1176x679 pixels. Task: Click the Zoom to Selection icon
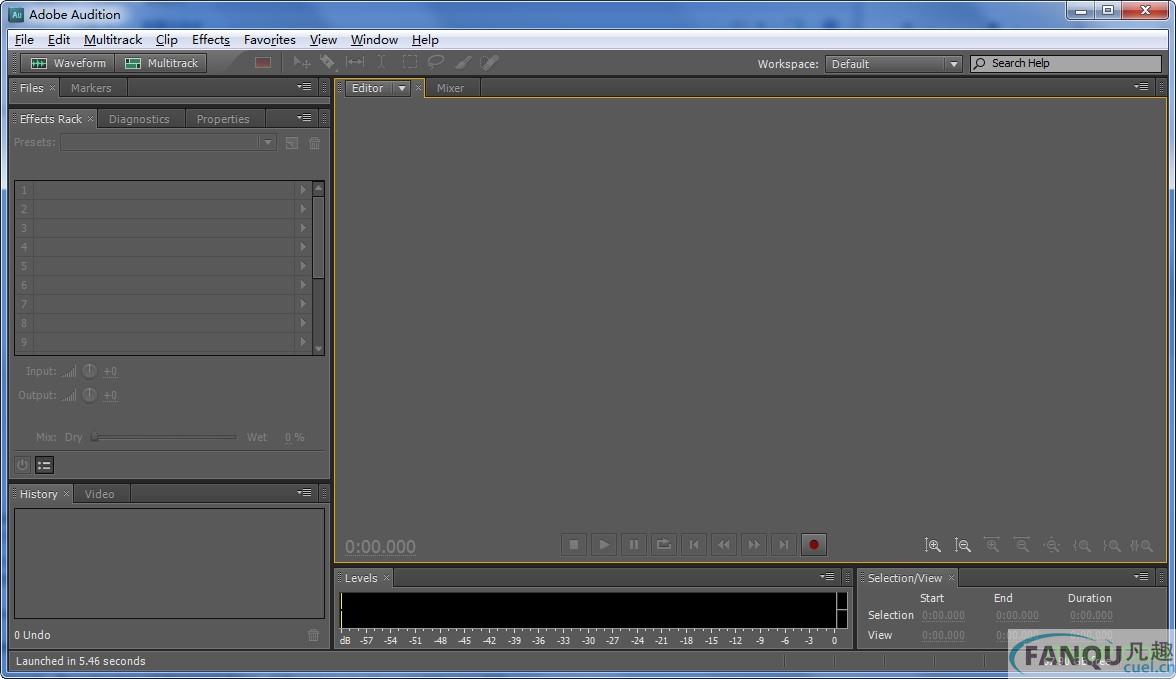click(x=1142, y=545)
